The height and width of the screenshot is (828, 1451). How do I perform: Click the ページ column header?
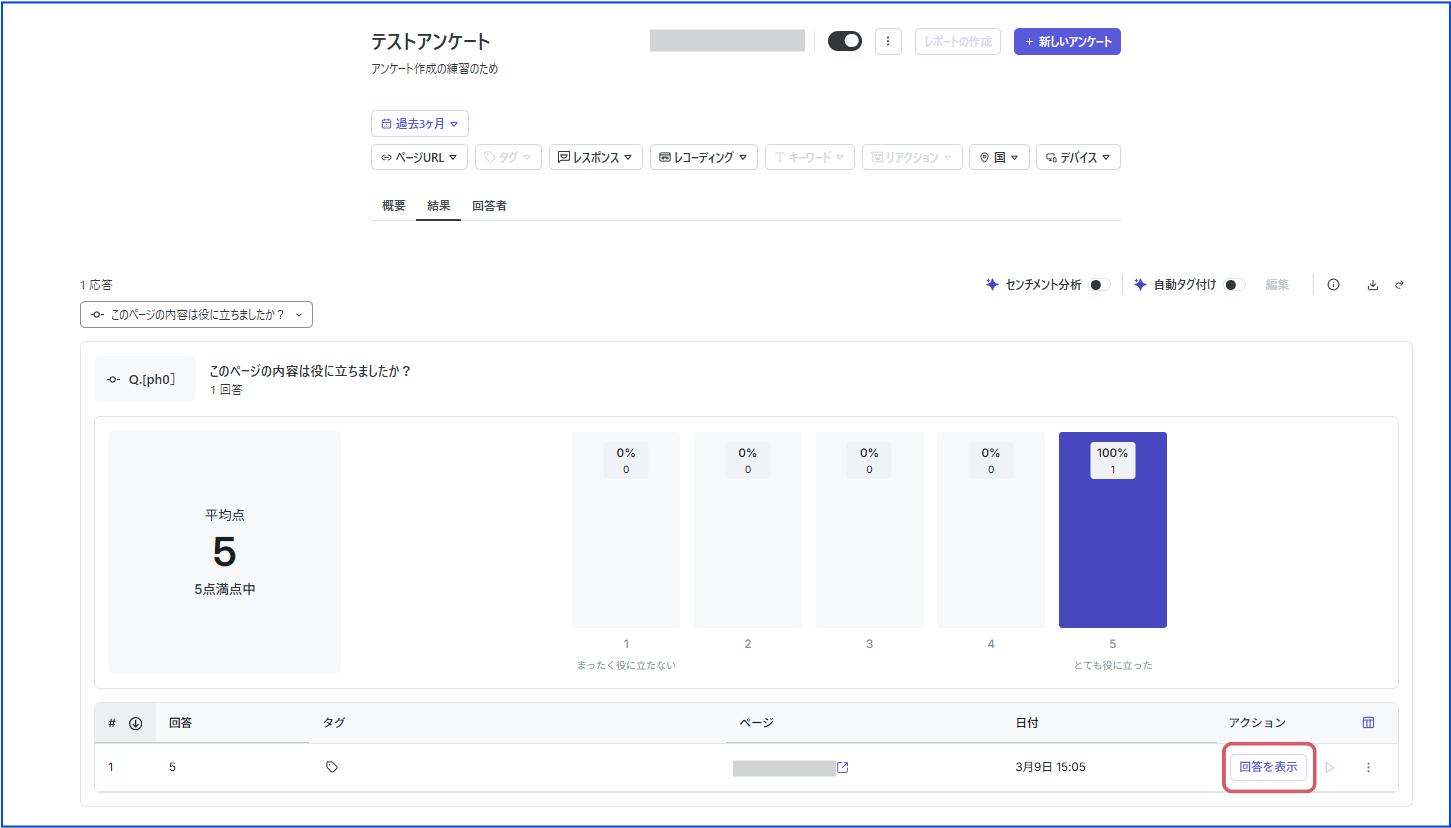click(x=864, y=722)
